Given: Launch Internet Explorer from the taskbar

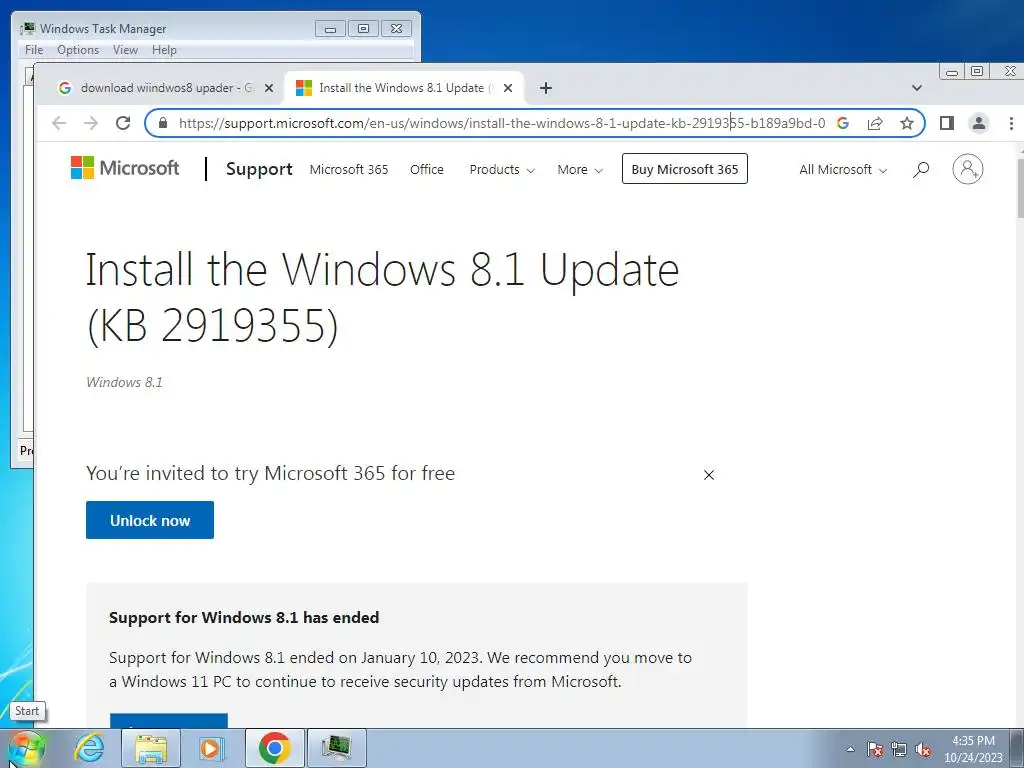Looking at the screenshot, I should click(x=89, y=748).
